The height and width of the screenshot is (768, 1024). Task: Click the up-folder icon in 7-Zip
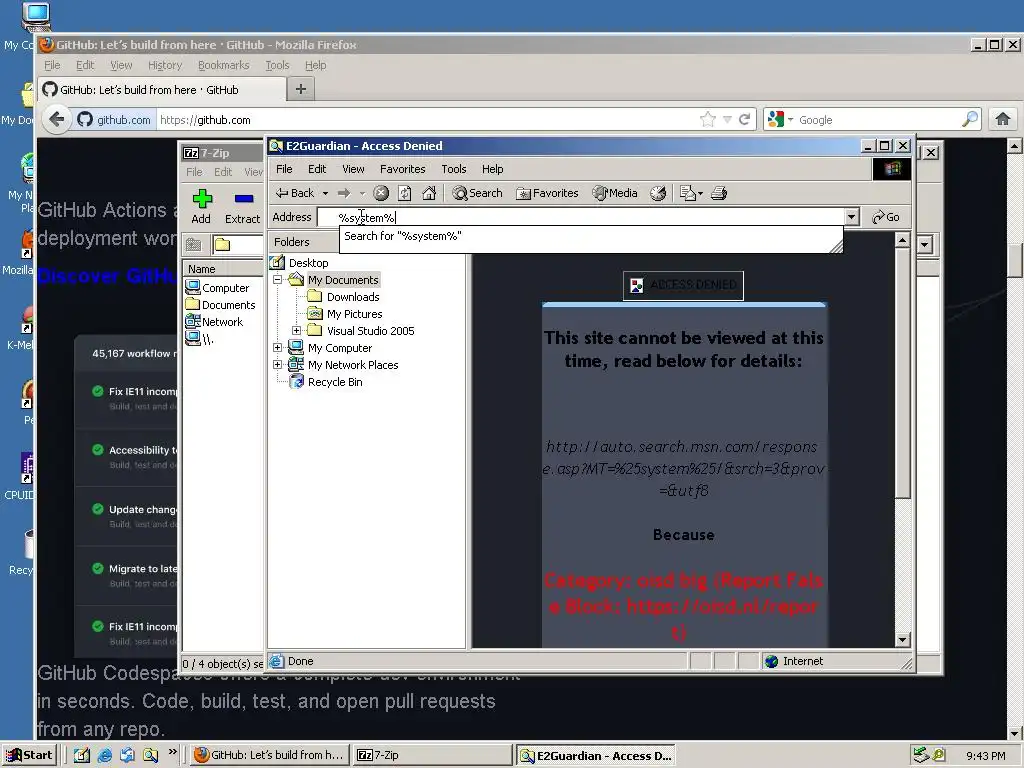[193, 245]
